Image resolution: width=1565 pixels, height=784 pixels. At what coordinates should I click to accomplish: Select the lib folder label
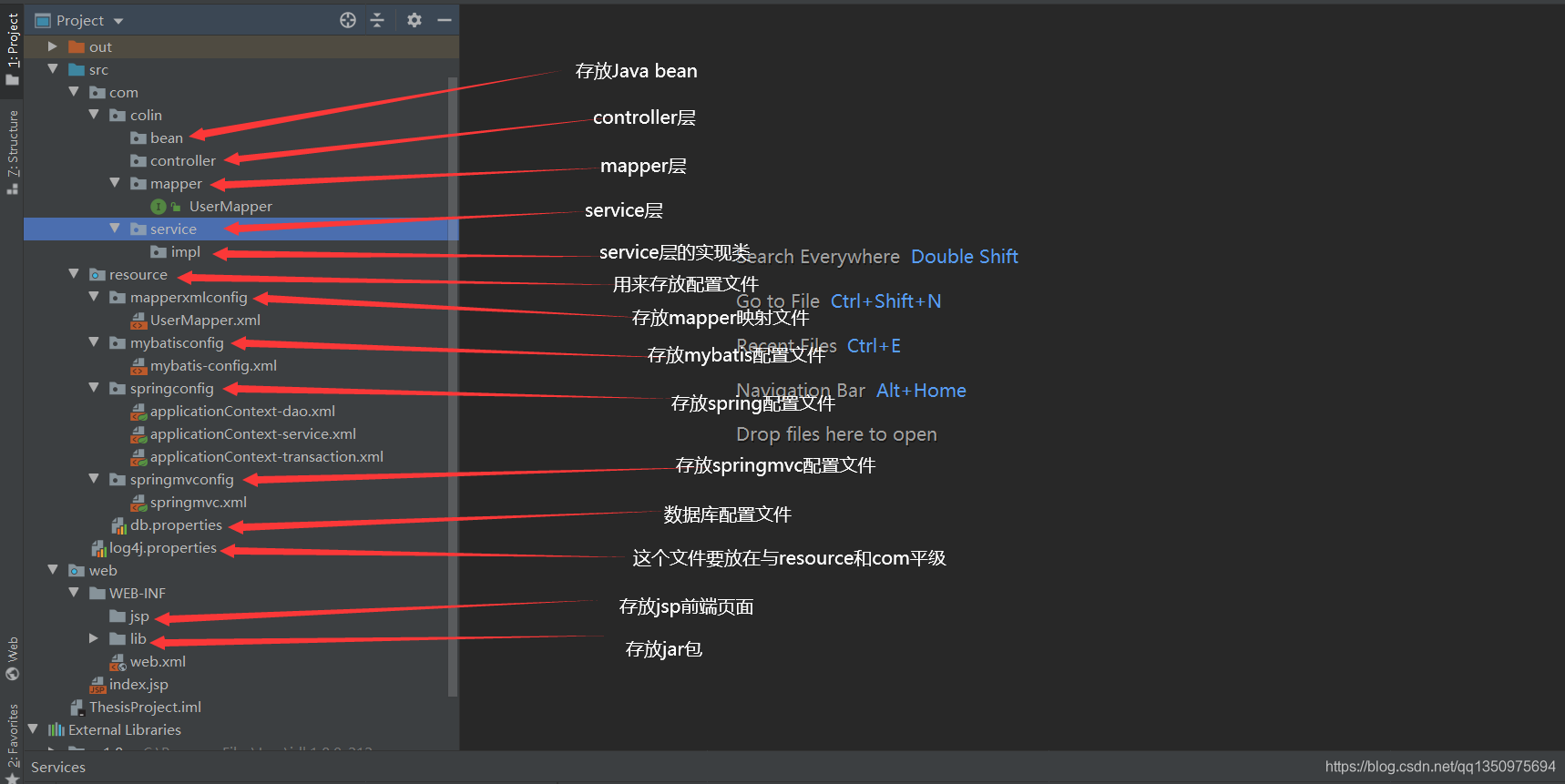(x=138, y=638)
